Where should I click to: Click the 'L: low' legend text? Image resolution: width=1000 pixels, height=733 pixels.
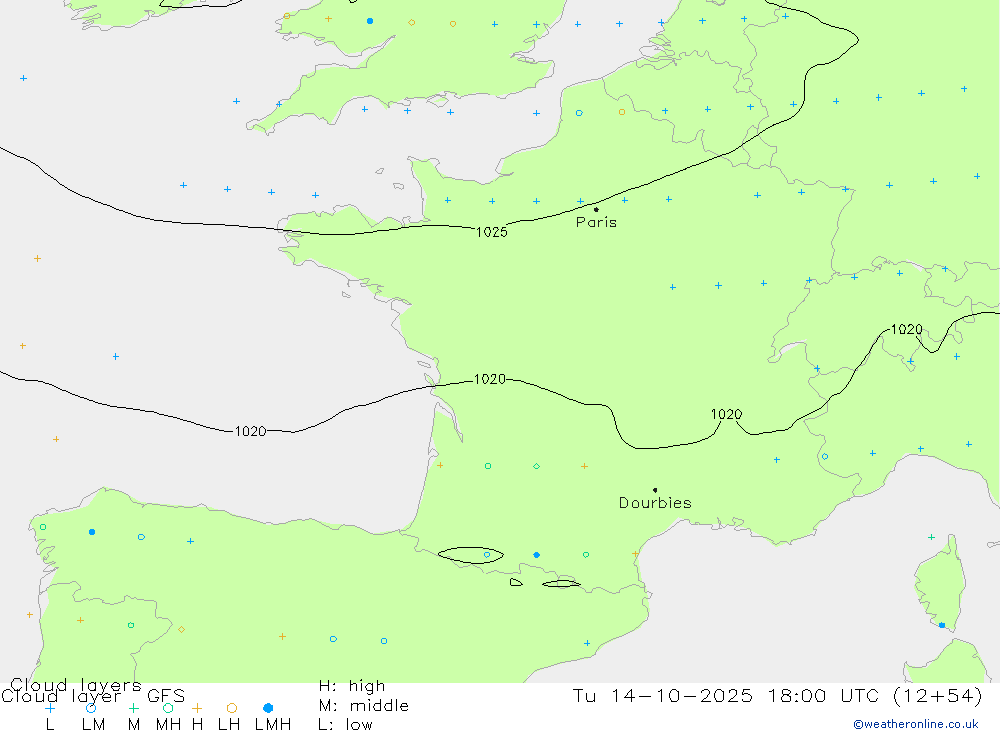345,725
